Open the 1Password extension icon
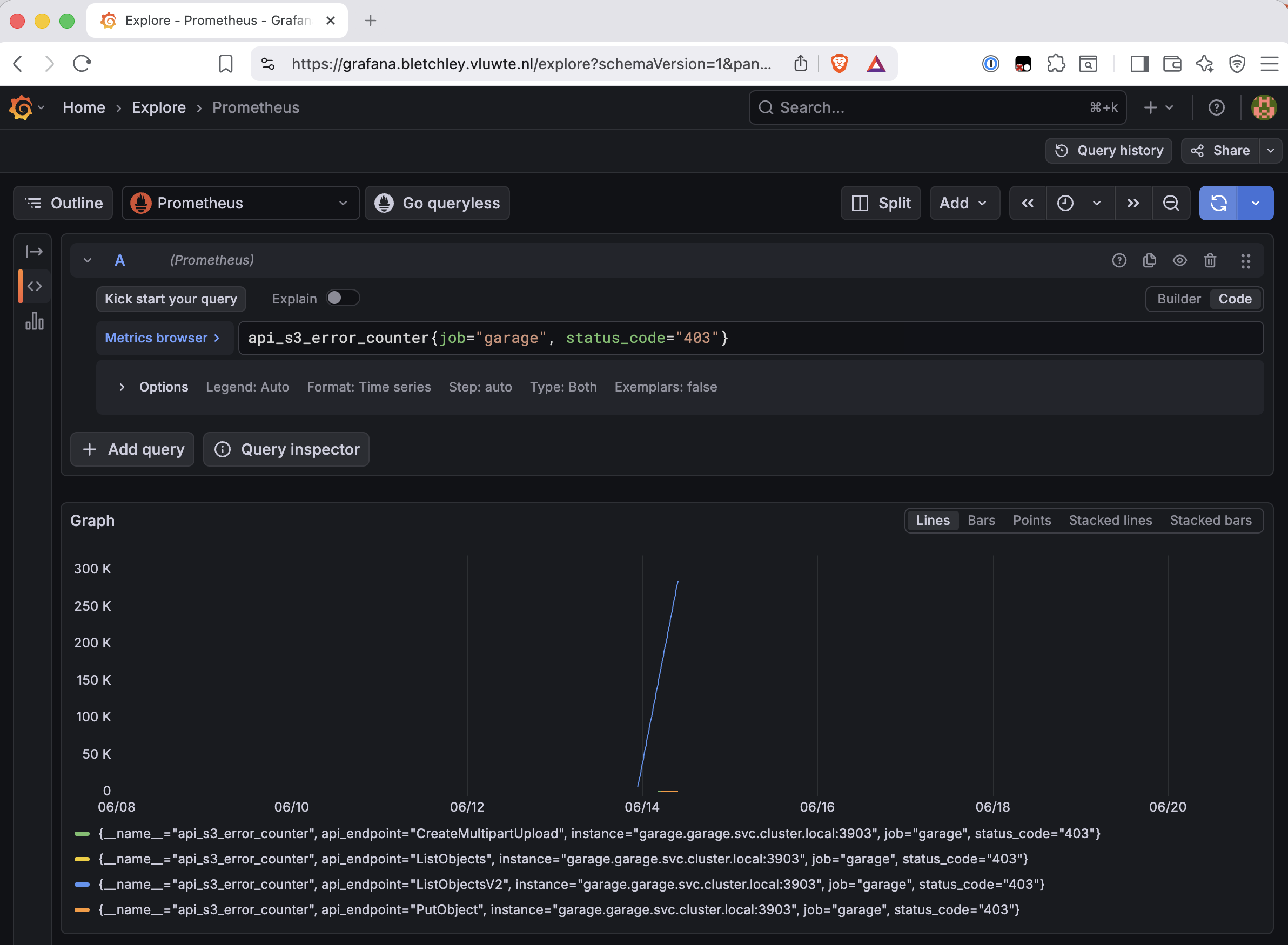Image resolution: width=1288 pixels, height=945 pixels. tap(990, 64)
